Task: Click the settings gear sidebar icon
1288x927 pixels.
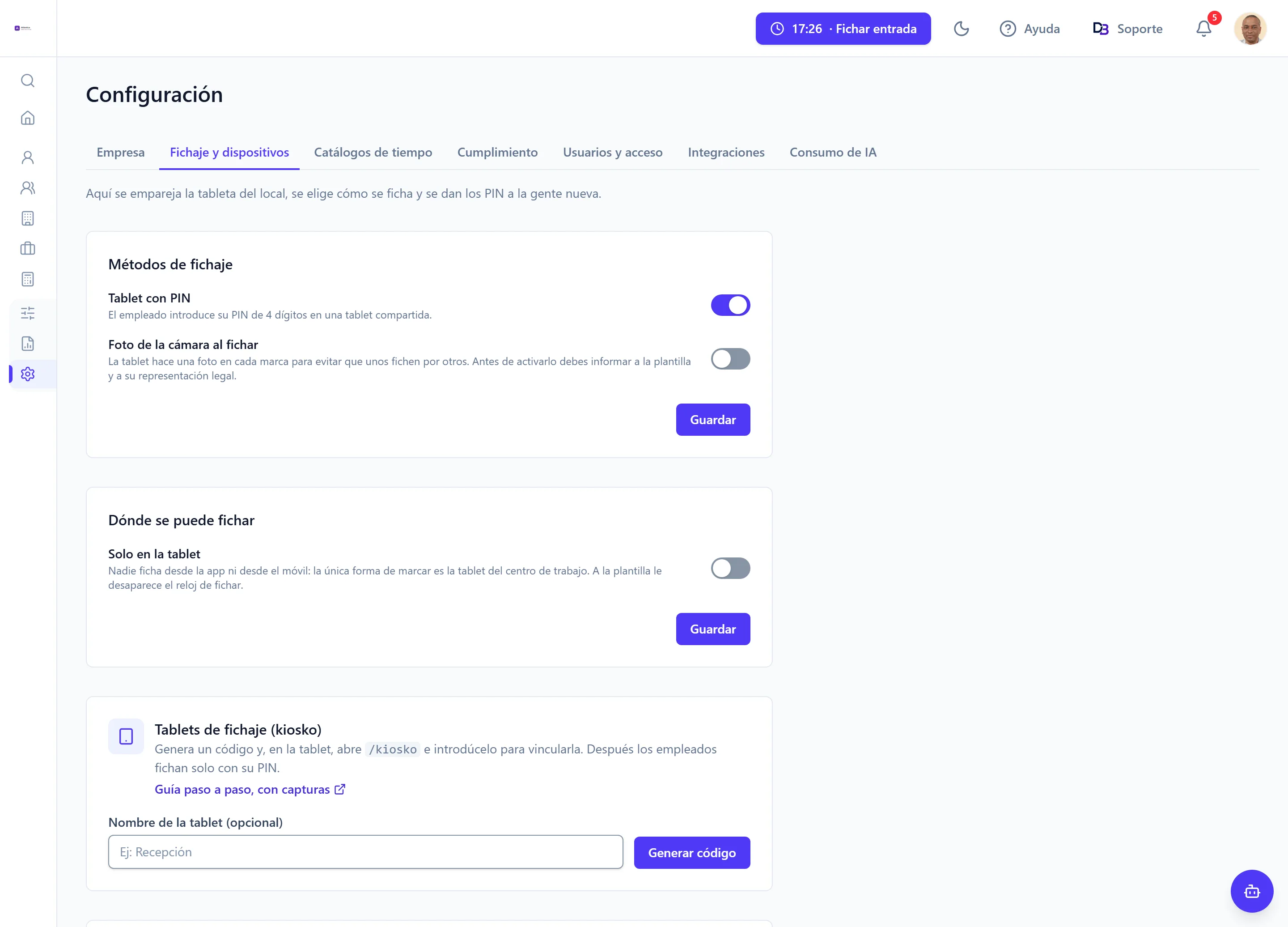Action: coord(28,374)
